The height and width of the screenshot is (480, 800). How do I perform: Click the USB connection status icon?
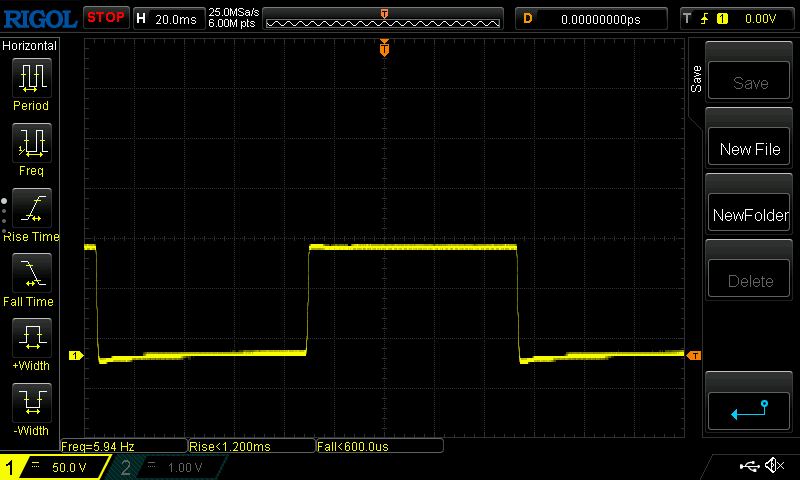(748, 466)
